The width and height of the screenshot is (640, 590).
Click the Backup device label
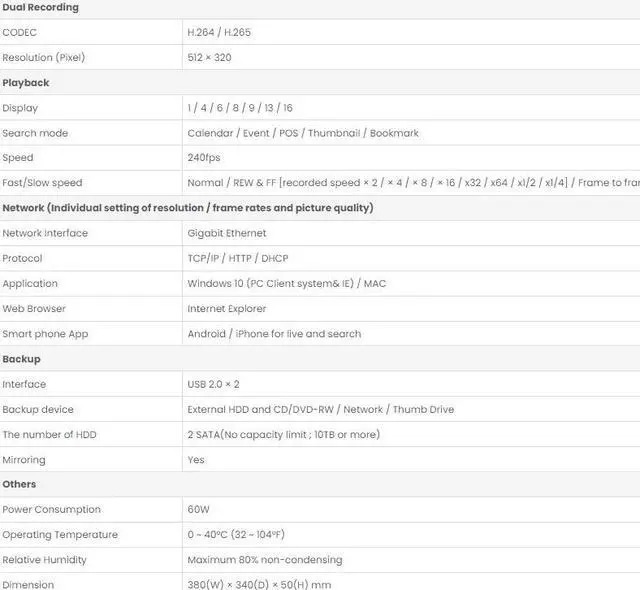coord(38,410)
